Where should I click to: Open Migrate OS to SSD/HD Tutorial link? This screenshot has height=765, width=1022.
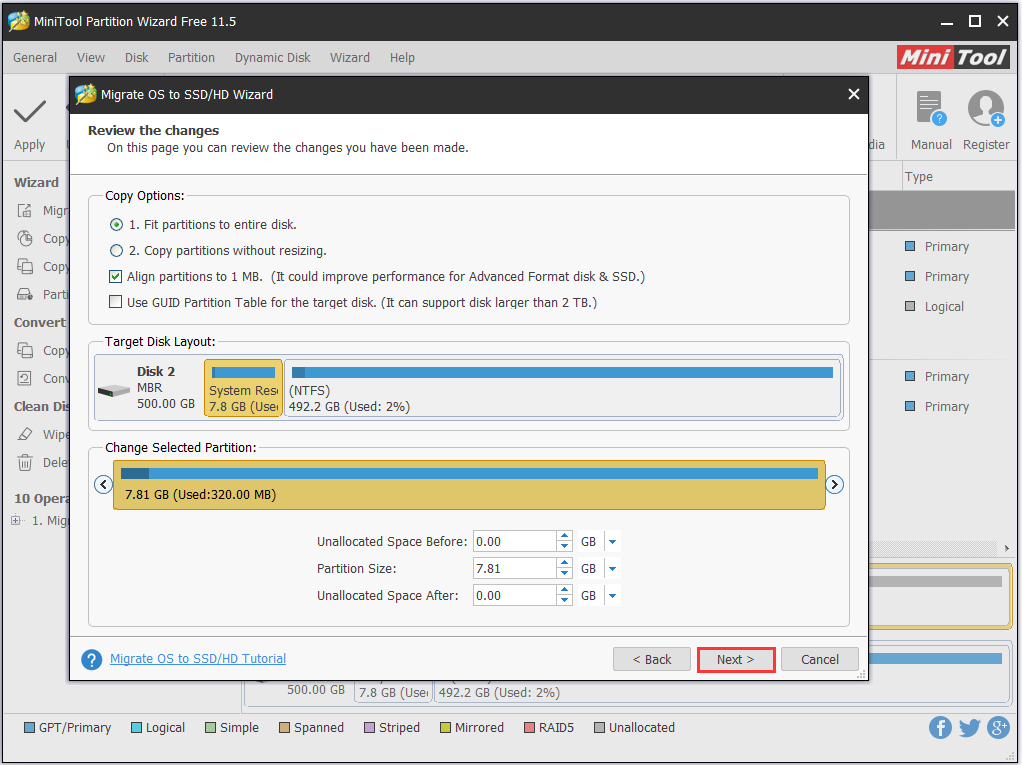[198, 659]
